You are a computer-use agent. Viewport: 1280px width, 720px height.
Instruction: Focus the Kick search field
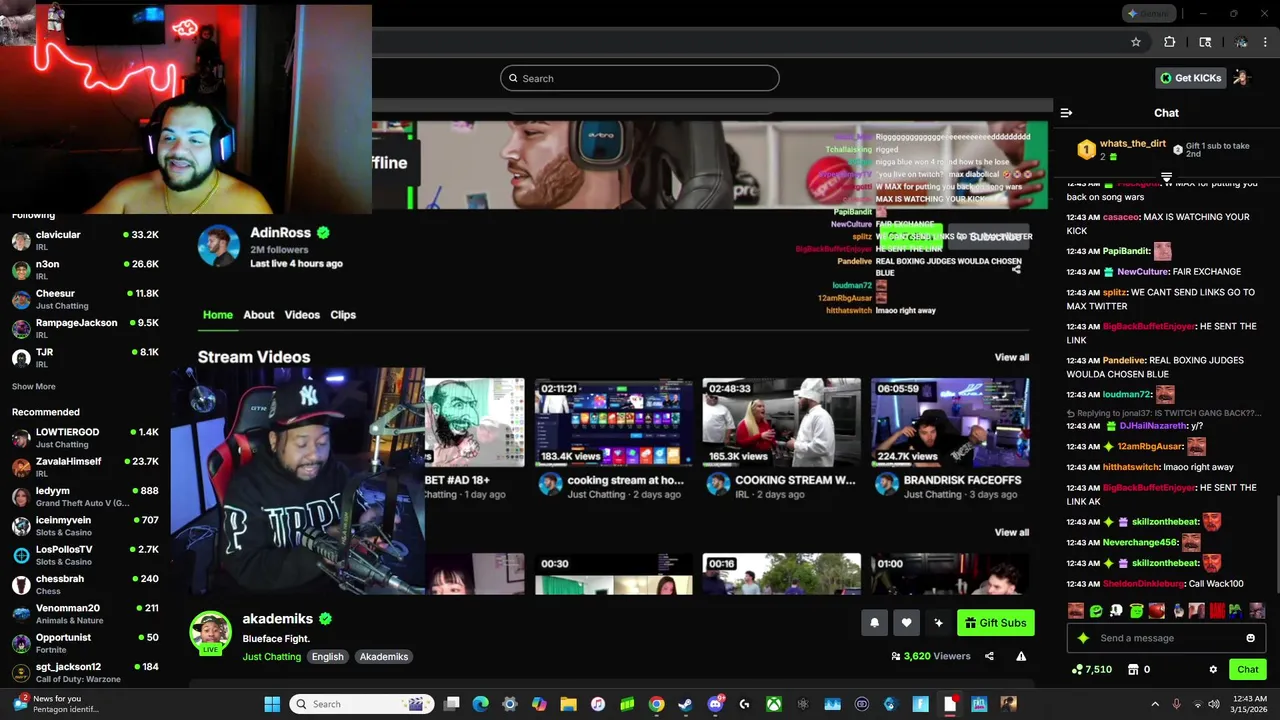click(640, 78)
